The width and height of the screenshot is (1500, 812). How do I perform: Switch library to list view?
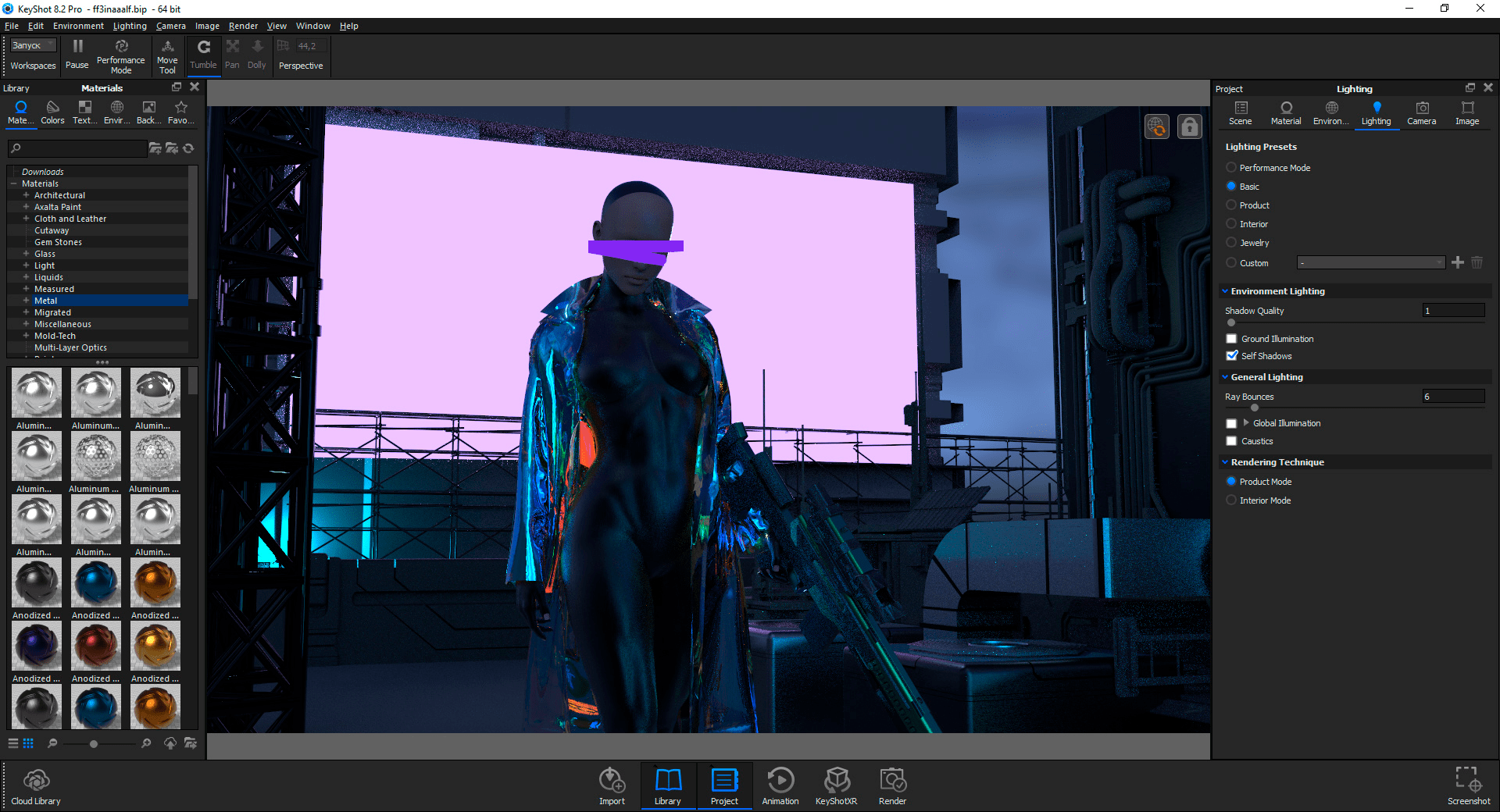click(x=13, y=743)
